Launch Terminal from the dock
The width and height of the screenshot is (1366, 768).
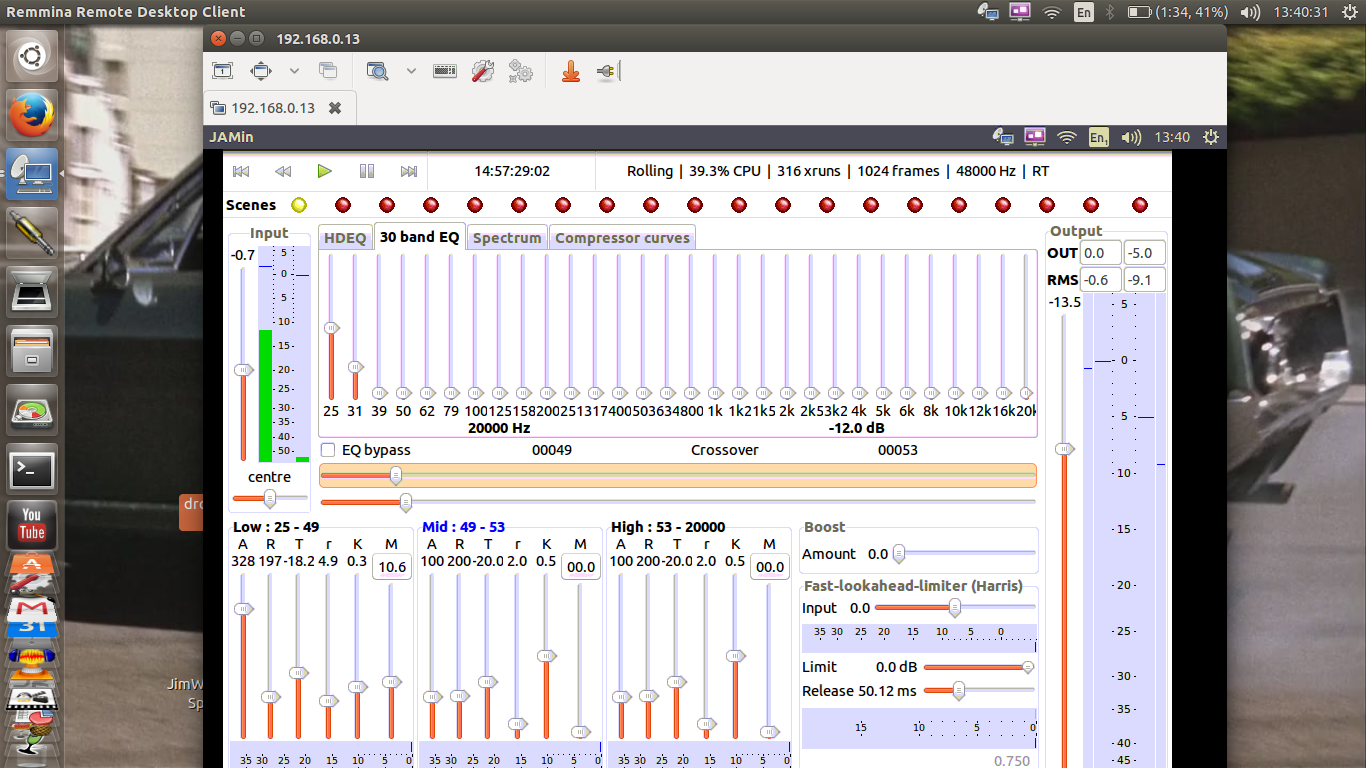click(x=32, y=470)
